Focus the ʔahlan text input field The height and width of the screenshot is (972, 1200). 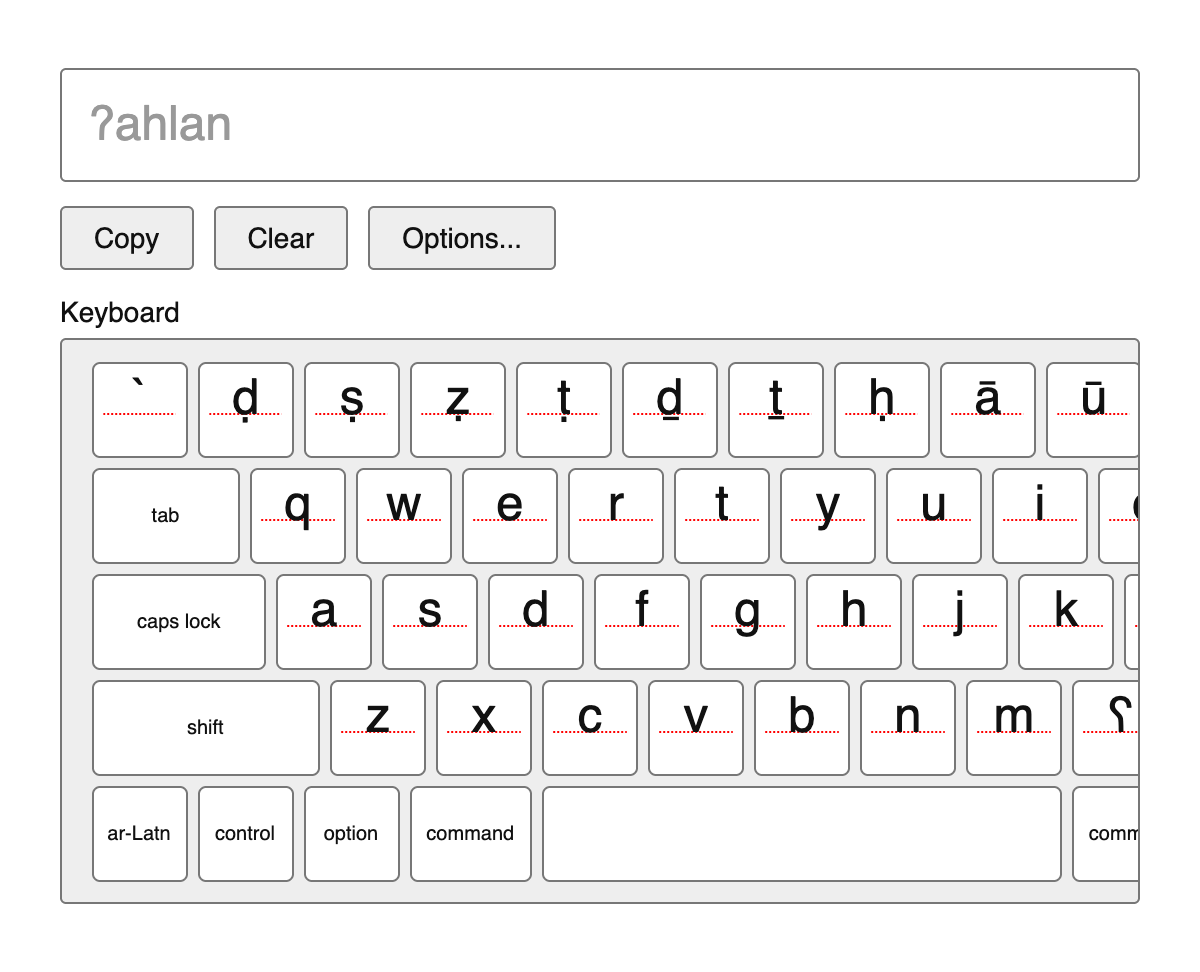pos(600,125)
